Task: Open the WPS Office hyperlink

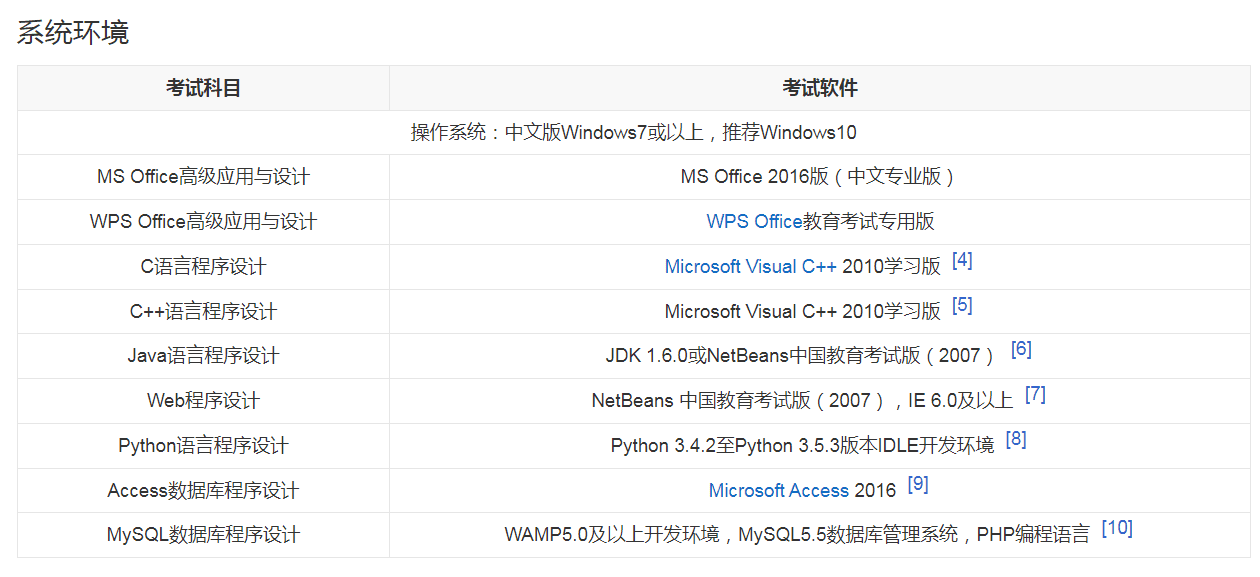Action: [x=754, y=222]
